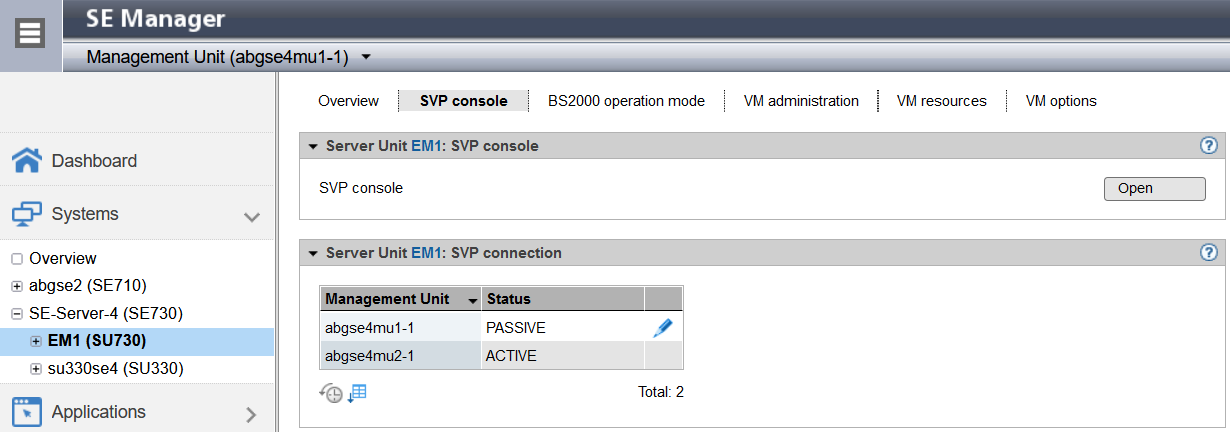Open the Management Unit dropdown in header
Viewport: 1230px width, 432px height.
(366, 58)
